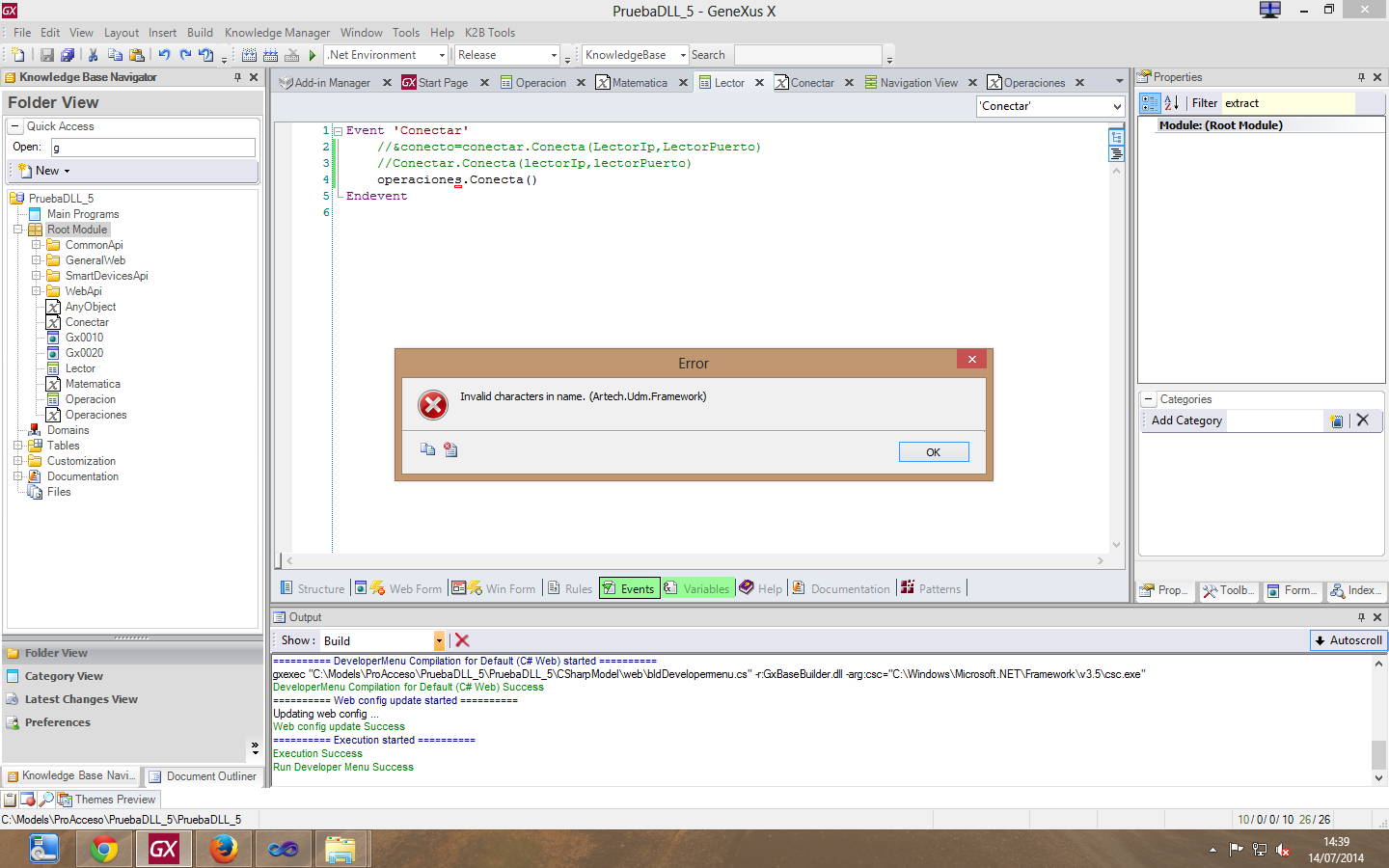
Task: Switch to the Variables tab
Action: coord(697,588)
